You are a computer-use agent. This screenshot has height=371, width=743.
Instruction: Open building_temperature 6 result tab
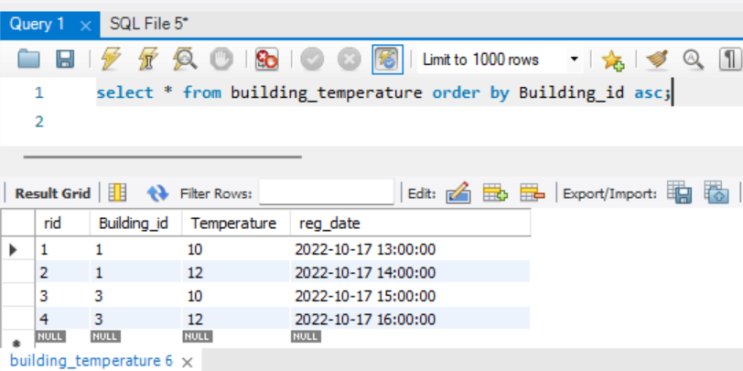pos(91,361)
